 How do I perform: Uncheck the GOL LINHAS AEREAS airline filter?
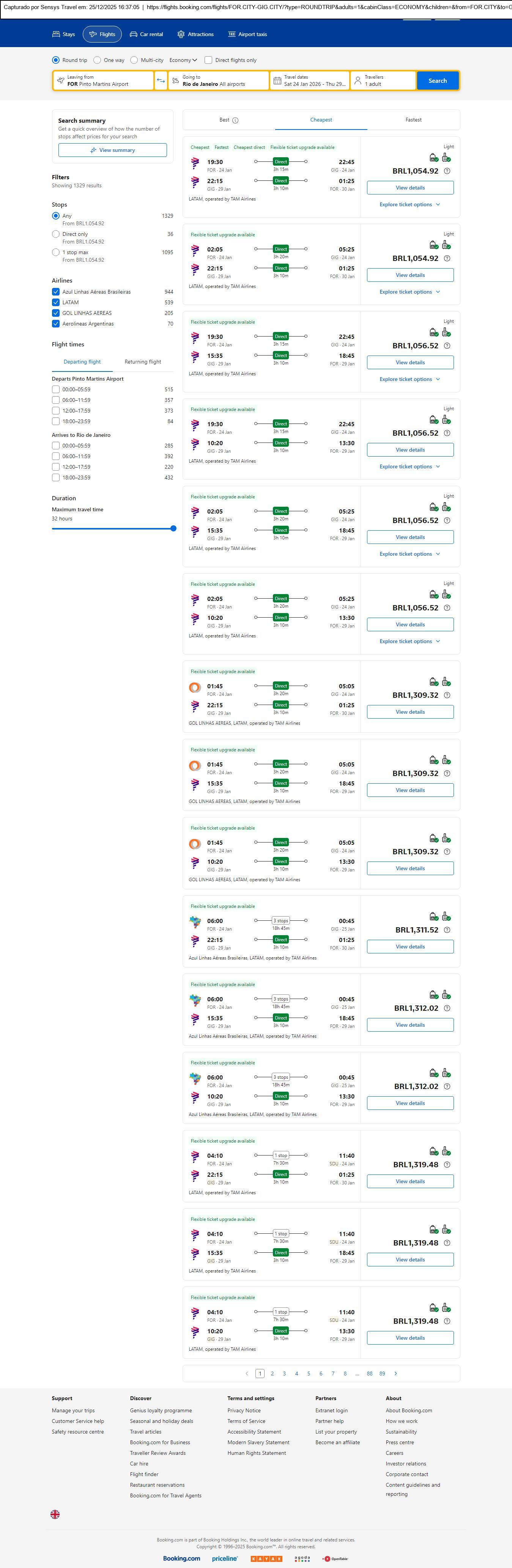(x=56, y=313)
